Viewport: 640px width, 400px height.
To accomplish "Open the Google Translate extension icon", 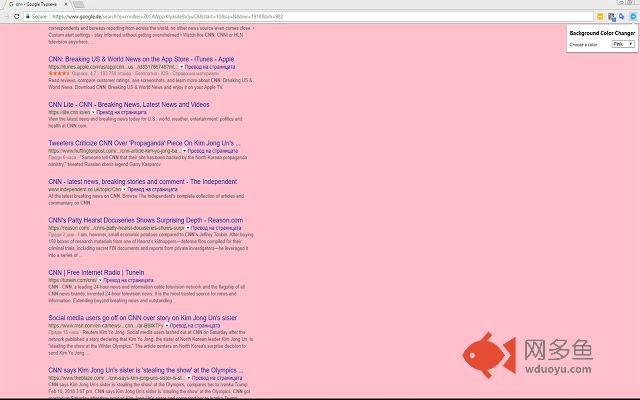I will click(x=622, y=16).
